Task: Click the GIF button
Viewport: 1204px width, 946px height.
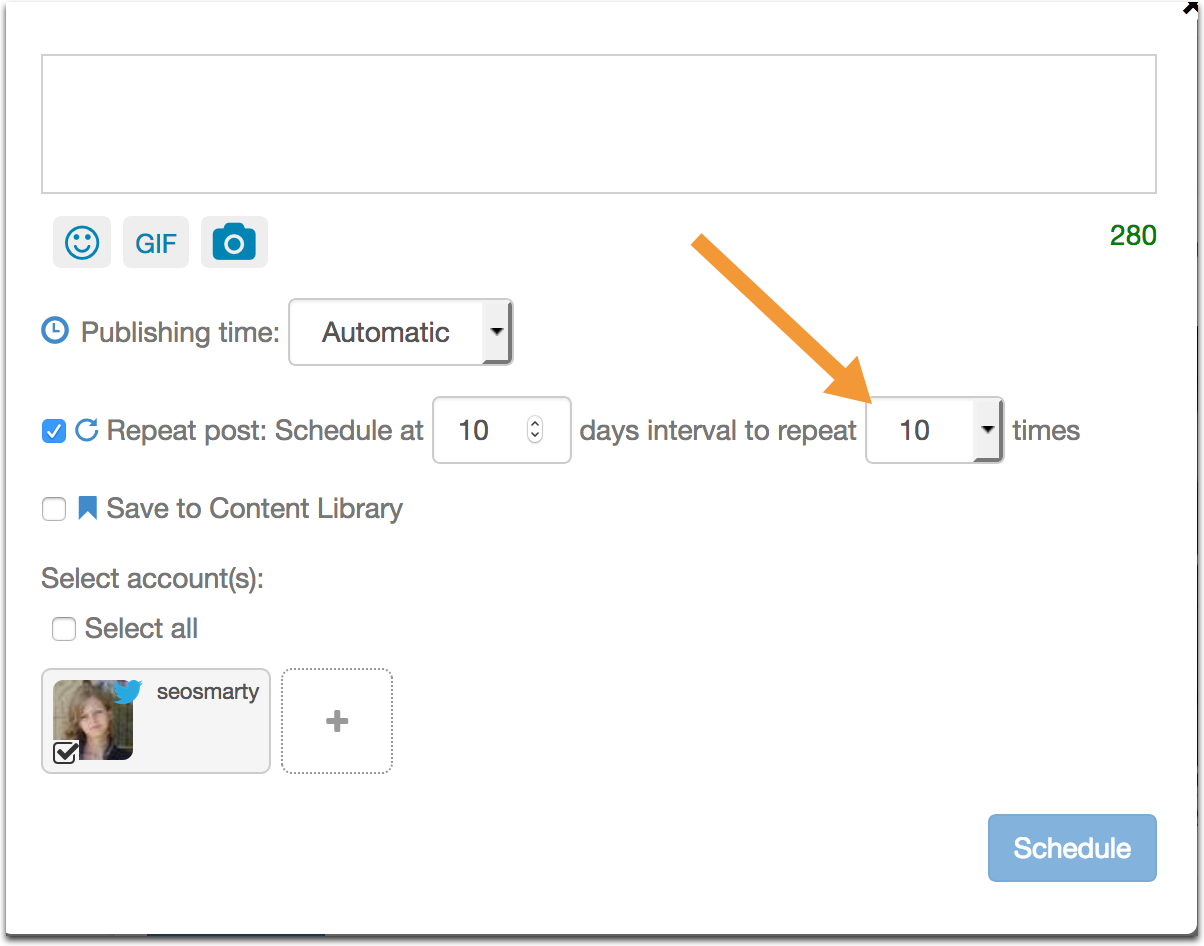Action: [x=156, y=243]
